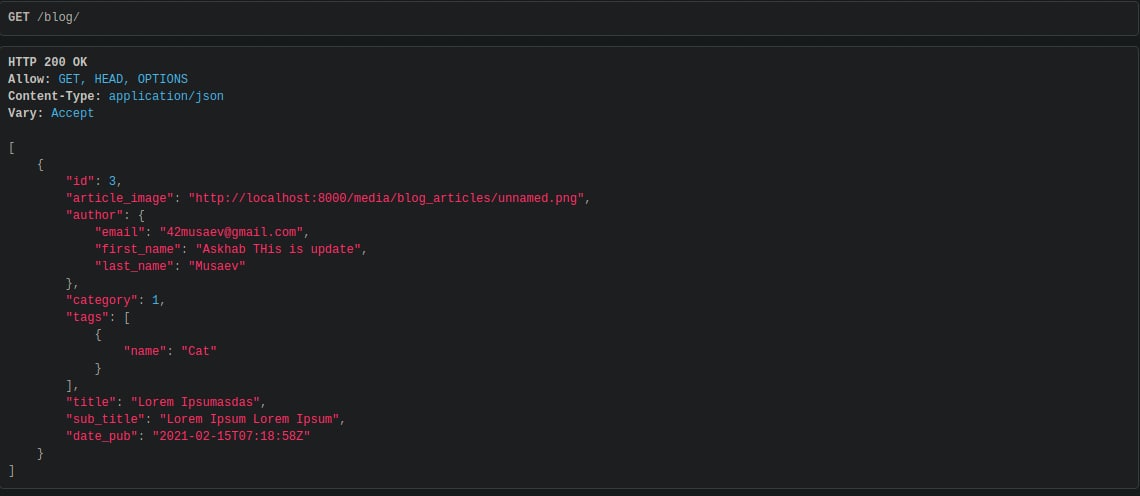
Task: Click the email value 42musaev@gmail.com
Action: pyautogui.click(x=231, y=232)
